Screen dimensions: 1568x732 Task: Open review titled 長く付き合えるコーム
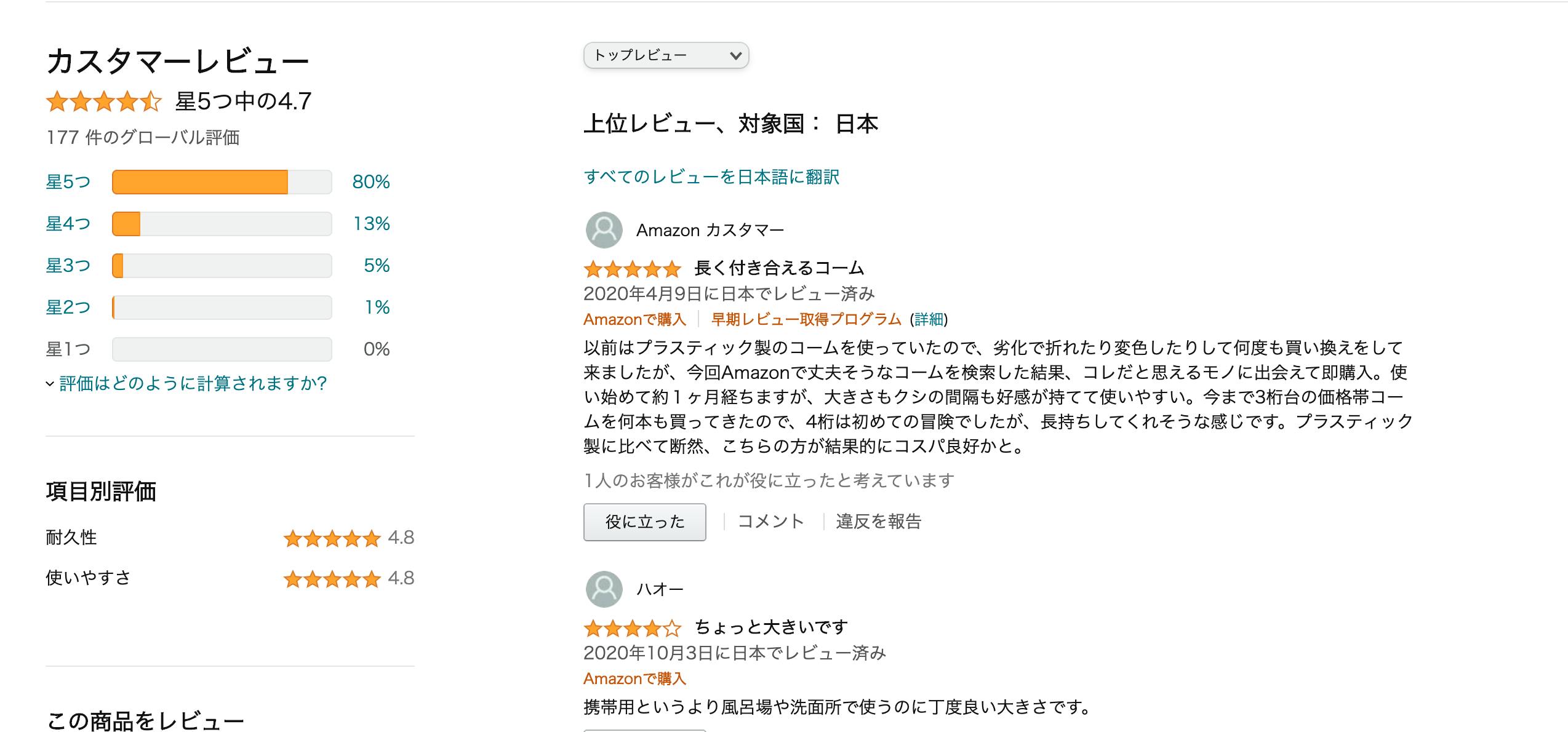point(779,268)
